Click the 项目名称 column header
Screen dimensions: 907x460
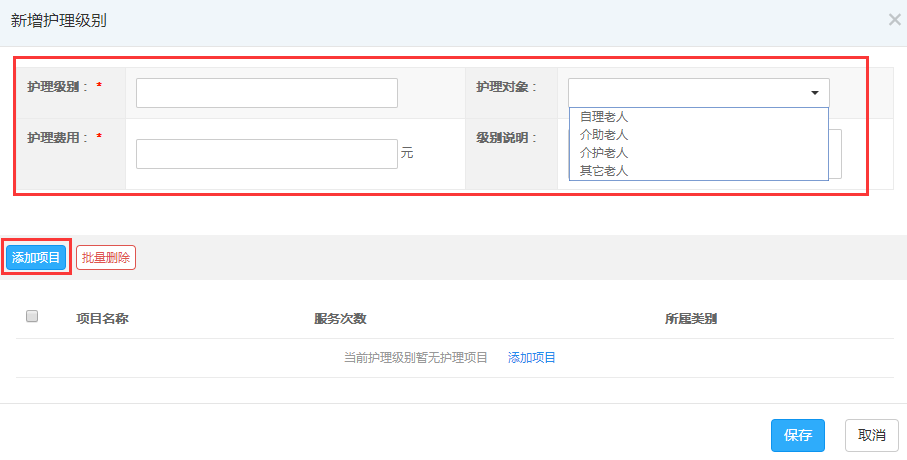pyautogui.click(x=102, y=319)
